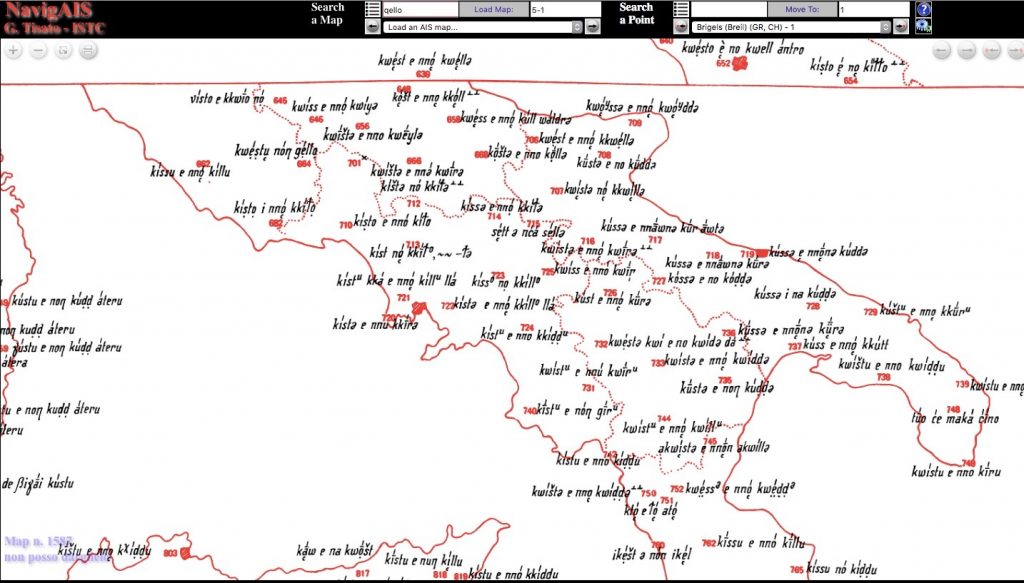Click point number 645 on map
Image resolution: width=1024 pixels, height=583 pixels.
click(280, 101)
